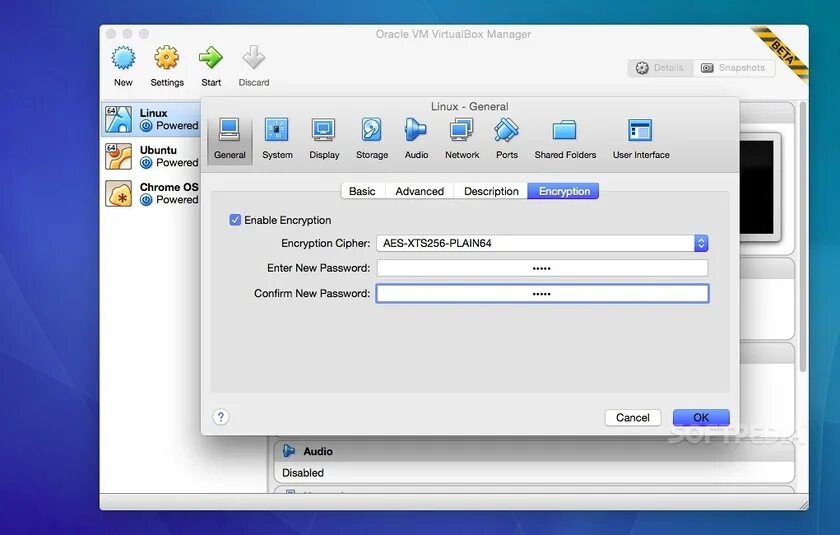Switch to Details view button
Viewport: 840px width, 535px height.
point(660,68)
